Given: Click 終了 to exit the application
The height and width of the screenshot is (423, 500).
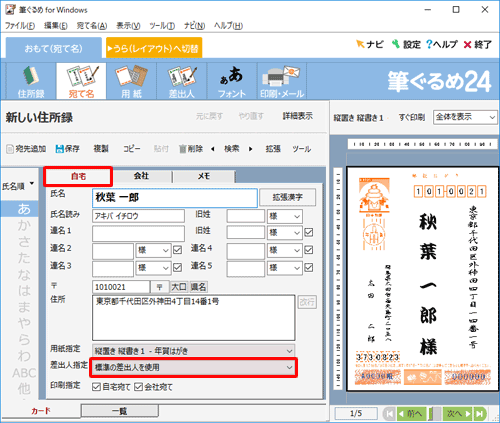Looking at the screenshot, I should (x=478, y=44).
